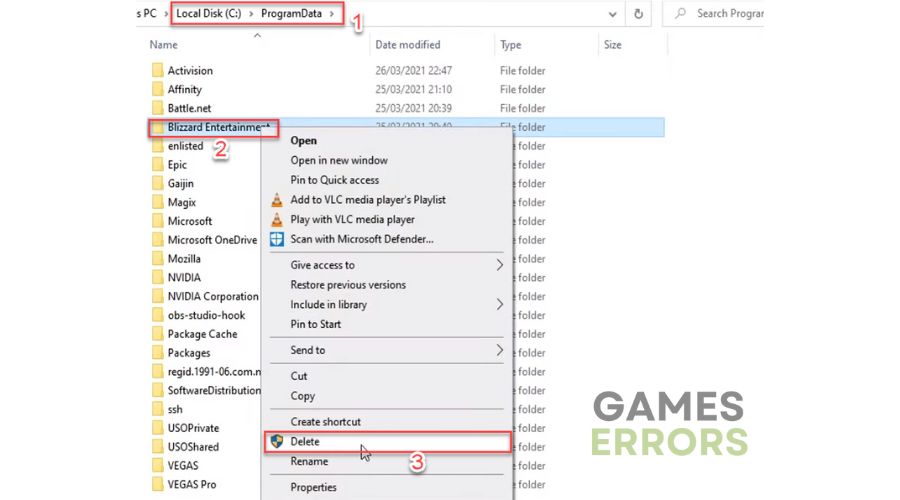Image resolution: width=900 pixels, height=500 pixels.
Task: Expand the Send to submenu arrow
Action: click(x=499, y=350)
